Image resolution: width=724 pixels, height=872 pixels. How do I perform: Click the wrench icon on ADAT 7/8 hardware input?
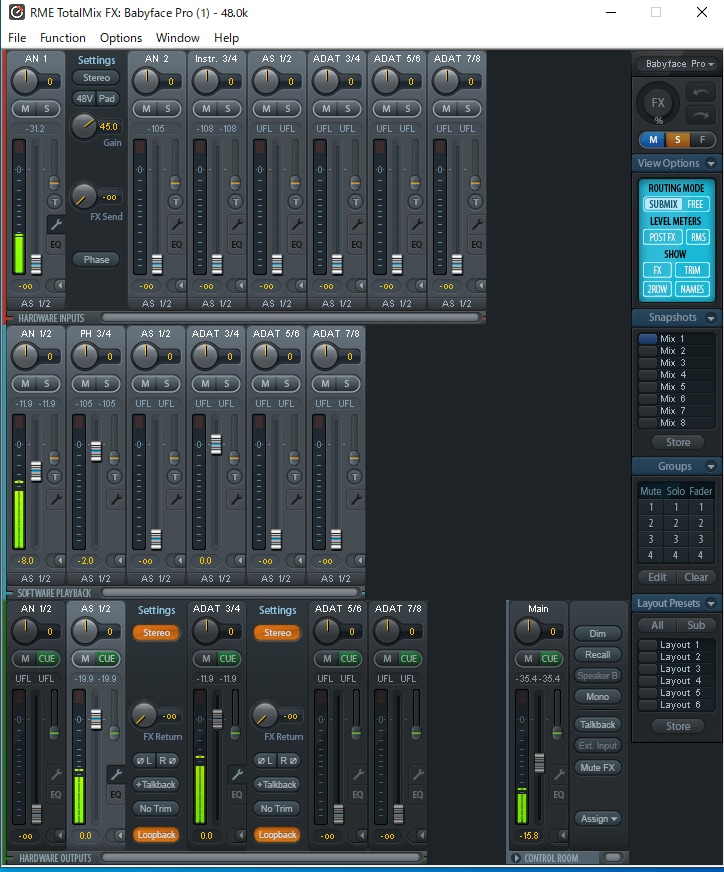pyautogui.click(x=477, y=224)
